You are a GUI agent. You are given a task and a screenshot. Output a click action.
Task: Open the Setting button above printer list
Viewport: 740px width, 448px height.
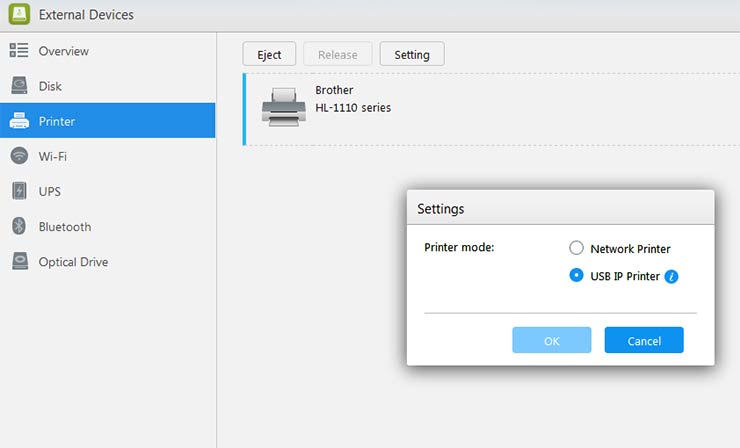pyautogui.click(x=412, y=55)
